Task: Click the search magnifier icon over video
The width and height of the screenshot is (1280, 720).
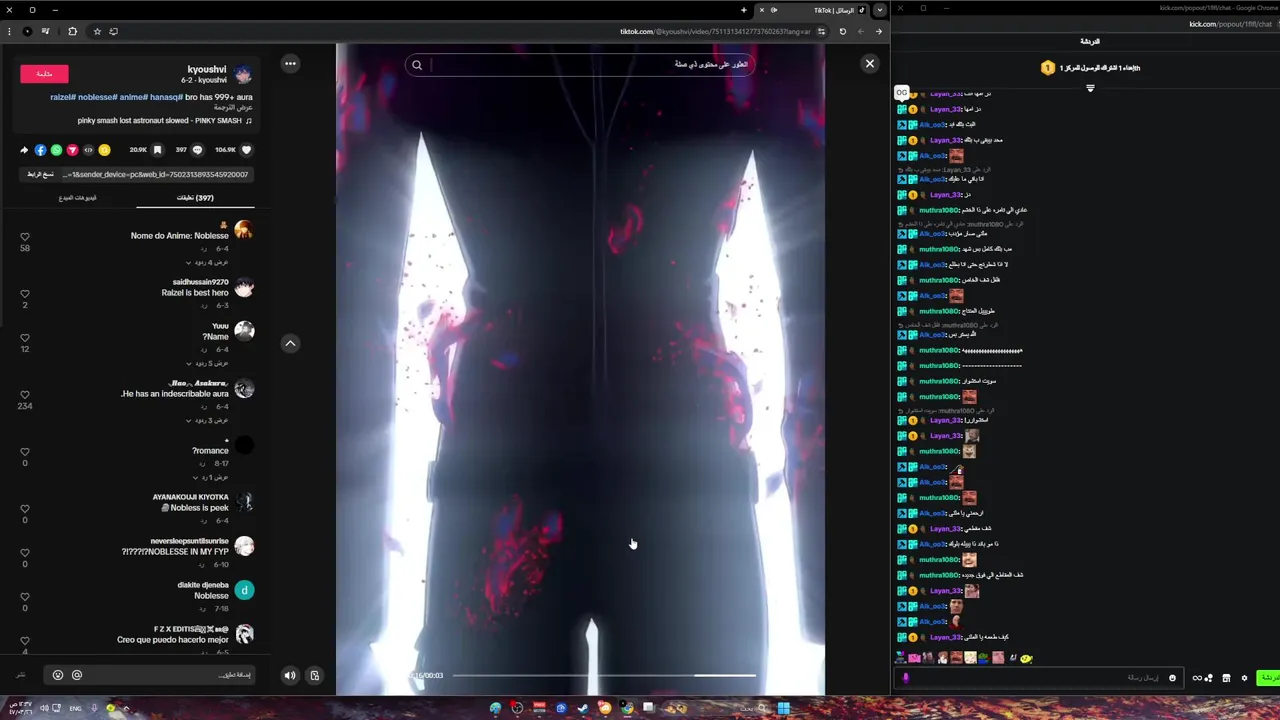Action: tap(417, 65)
